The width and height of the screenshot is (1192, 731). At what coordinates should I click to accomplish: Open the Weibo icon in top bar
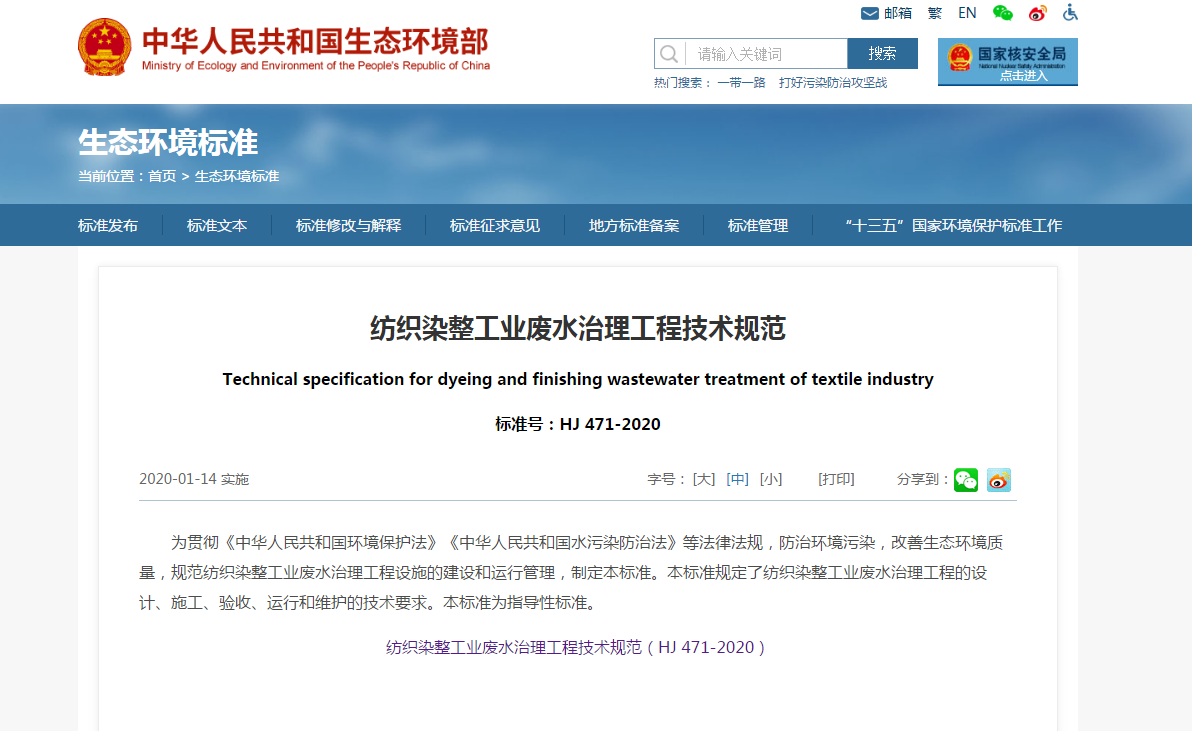click(x=1037, y=13)
